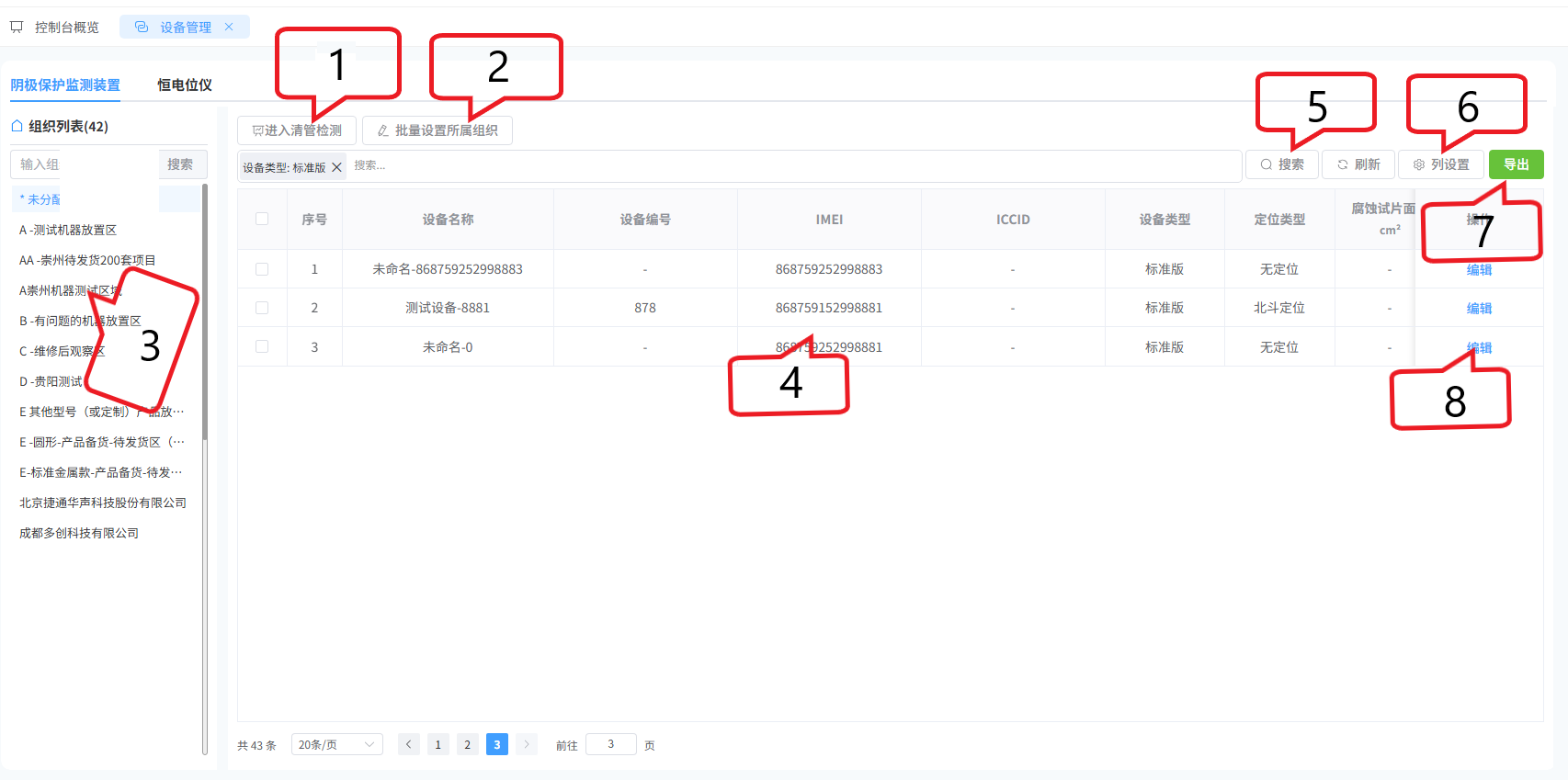Open 列设置 column settings

point(1441,164)
